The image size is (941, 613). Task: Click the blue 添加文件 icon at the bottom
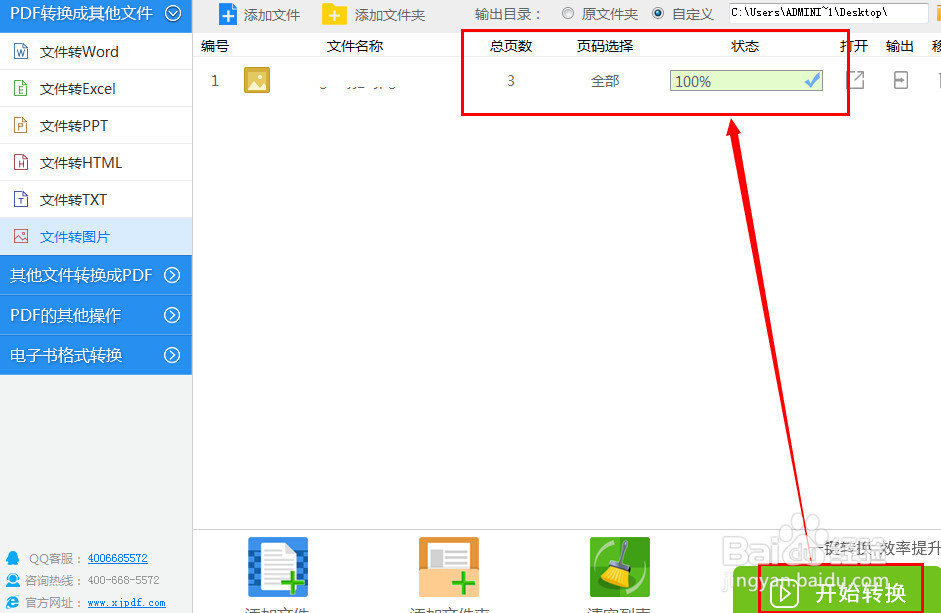coord(277,568)
